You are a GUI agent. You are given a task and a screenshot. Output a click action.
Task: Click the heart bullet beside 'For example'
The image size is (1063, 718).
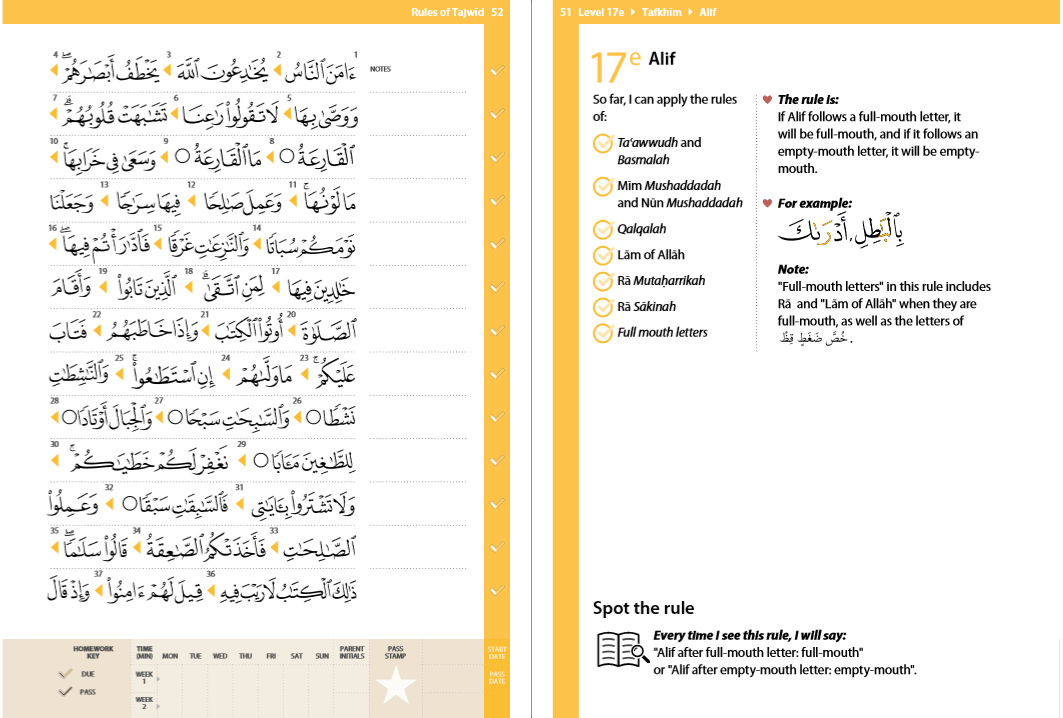(767, 204)
